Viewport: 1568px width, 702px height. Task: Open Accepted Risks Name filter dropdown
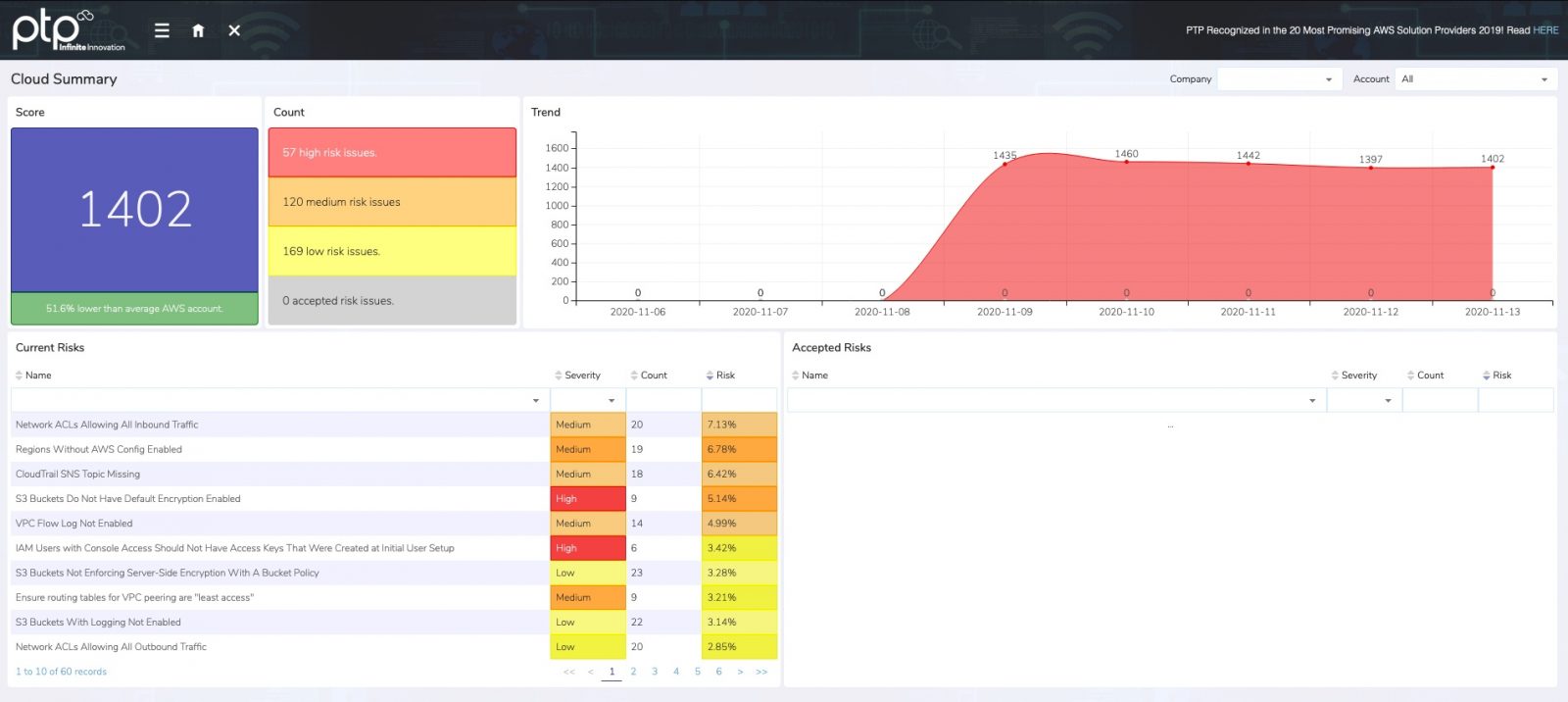(1054, 400)
